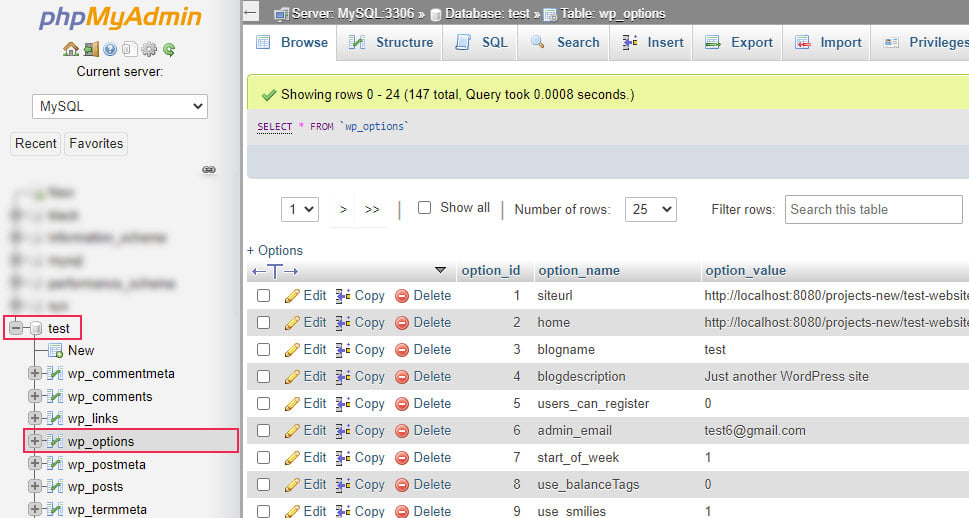
Task: Check the blogname row checkbox
Action: click(x=263, y=350)
